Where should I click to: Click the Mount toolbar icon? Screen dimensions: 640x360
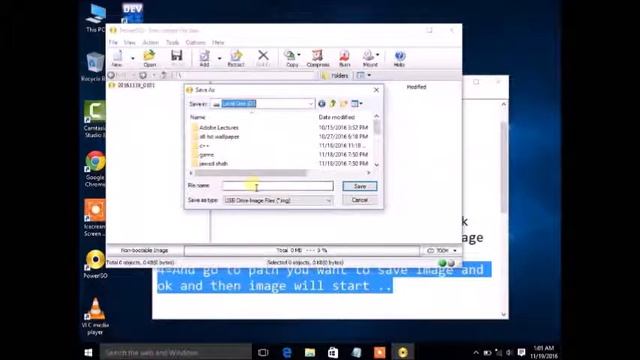pyautogui.click(x=369, y=58)
